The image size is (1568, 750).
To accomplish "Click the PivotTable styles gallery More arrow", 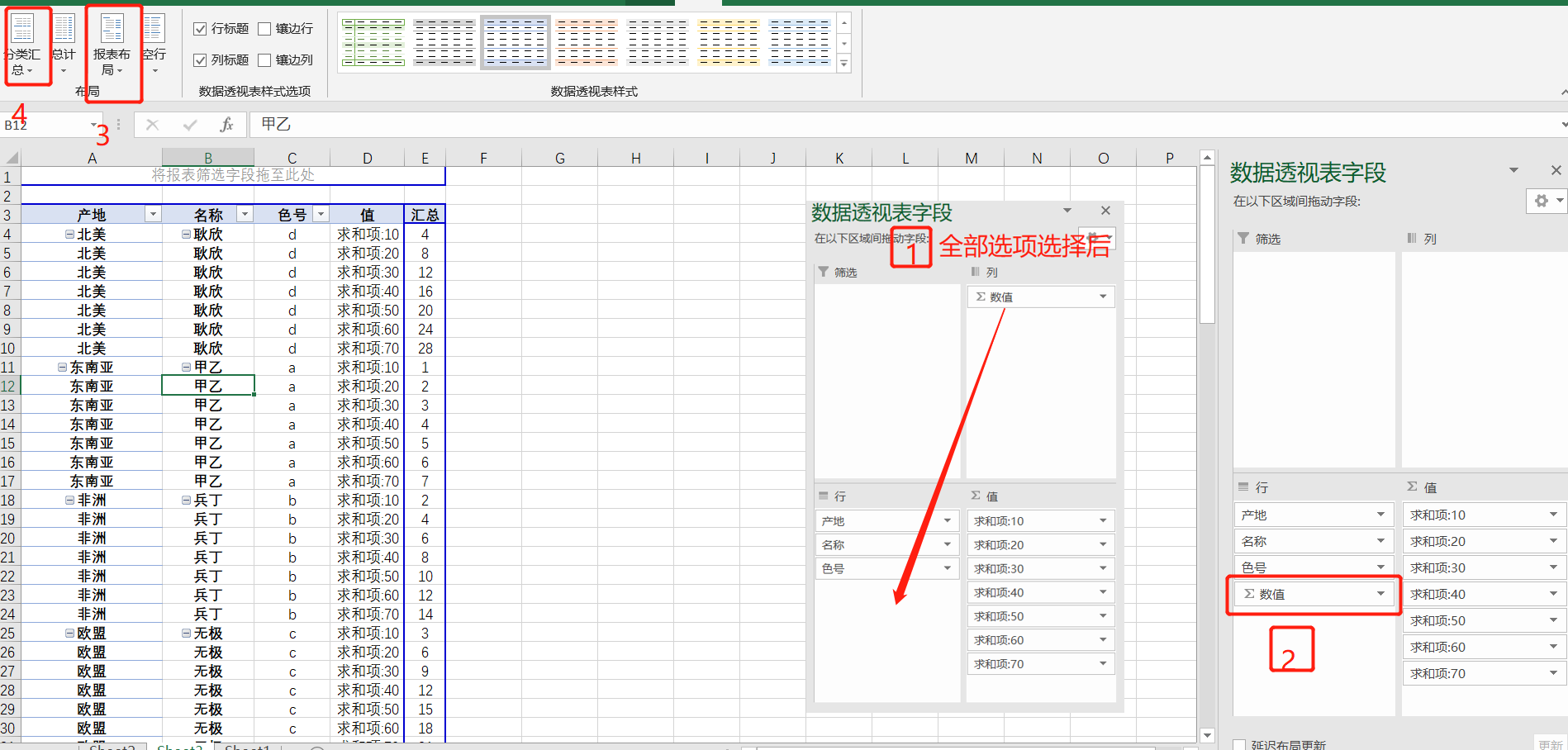I will pos(843,63).
